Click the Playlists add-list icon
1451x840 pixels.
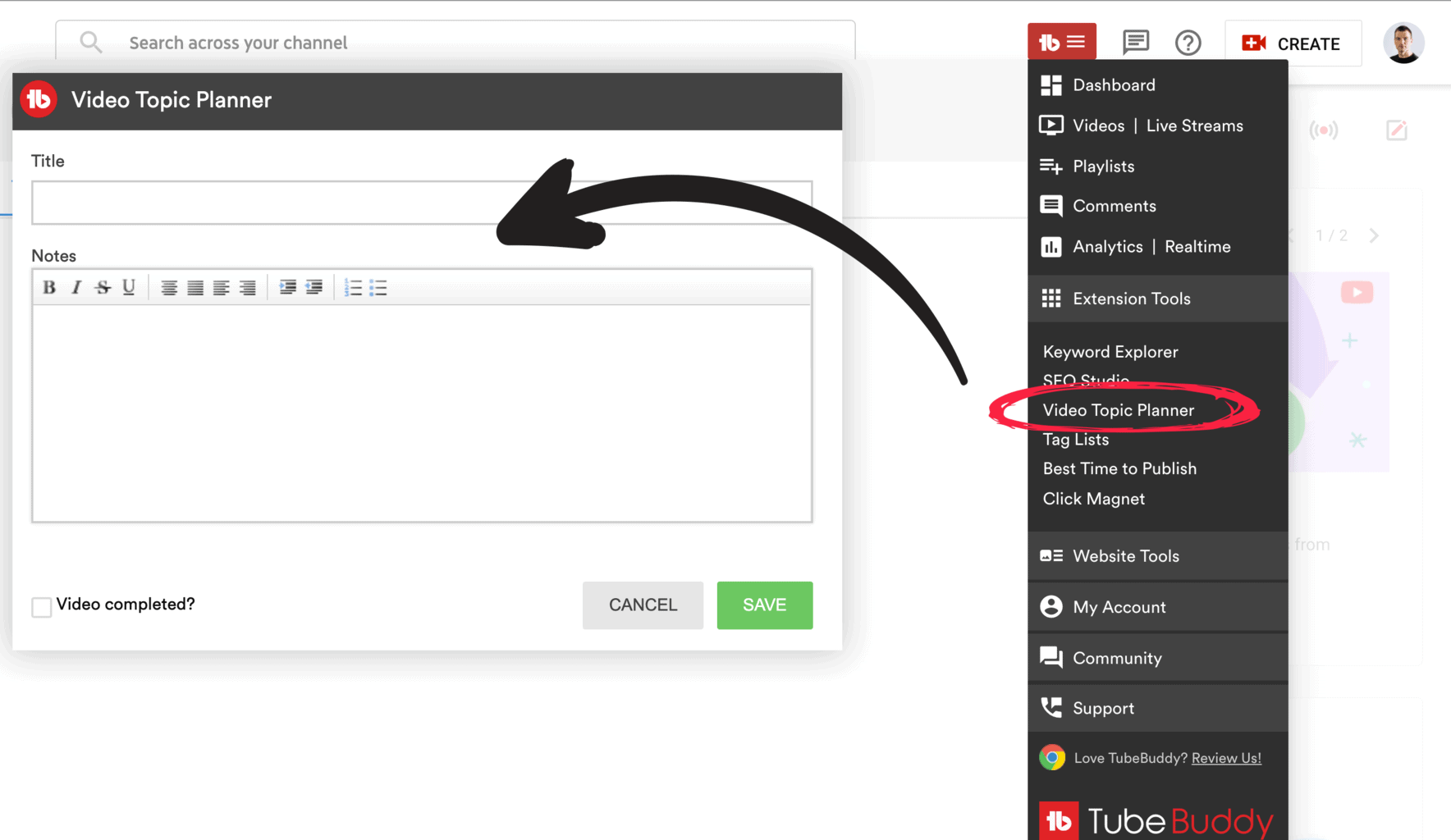pyautogui.click(x=1051, y=167)
